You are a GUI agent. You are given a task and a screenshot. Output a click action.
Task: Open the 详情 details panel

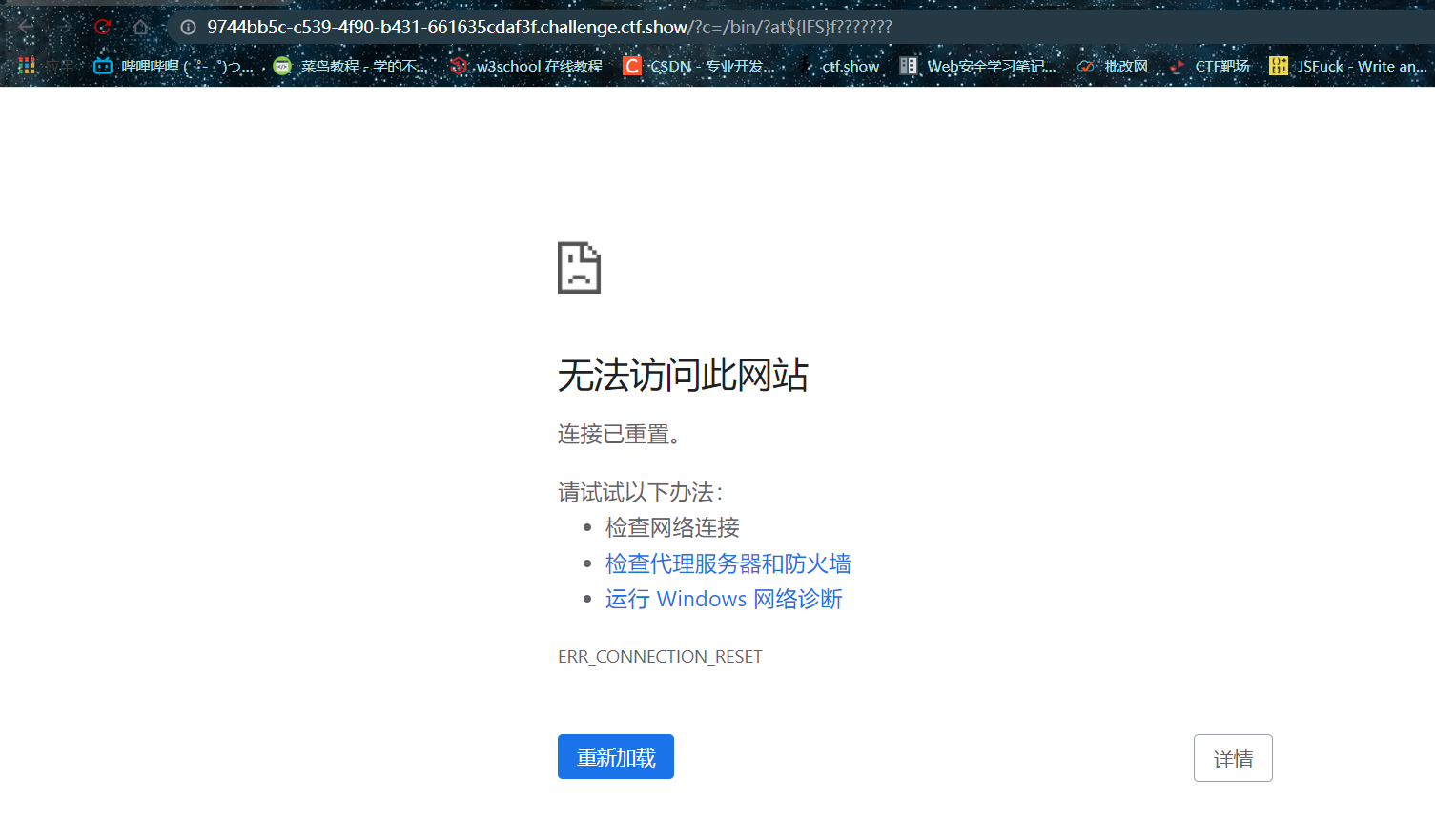1233,757
